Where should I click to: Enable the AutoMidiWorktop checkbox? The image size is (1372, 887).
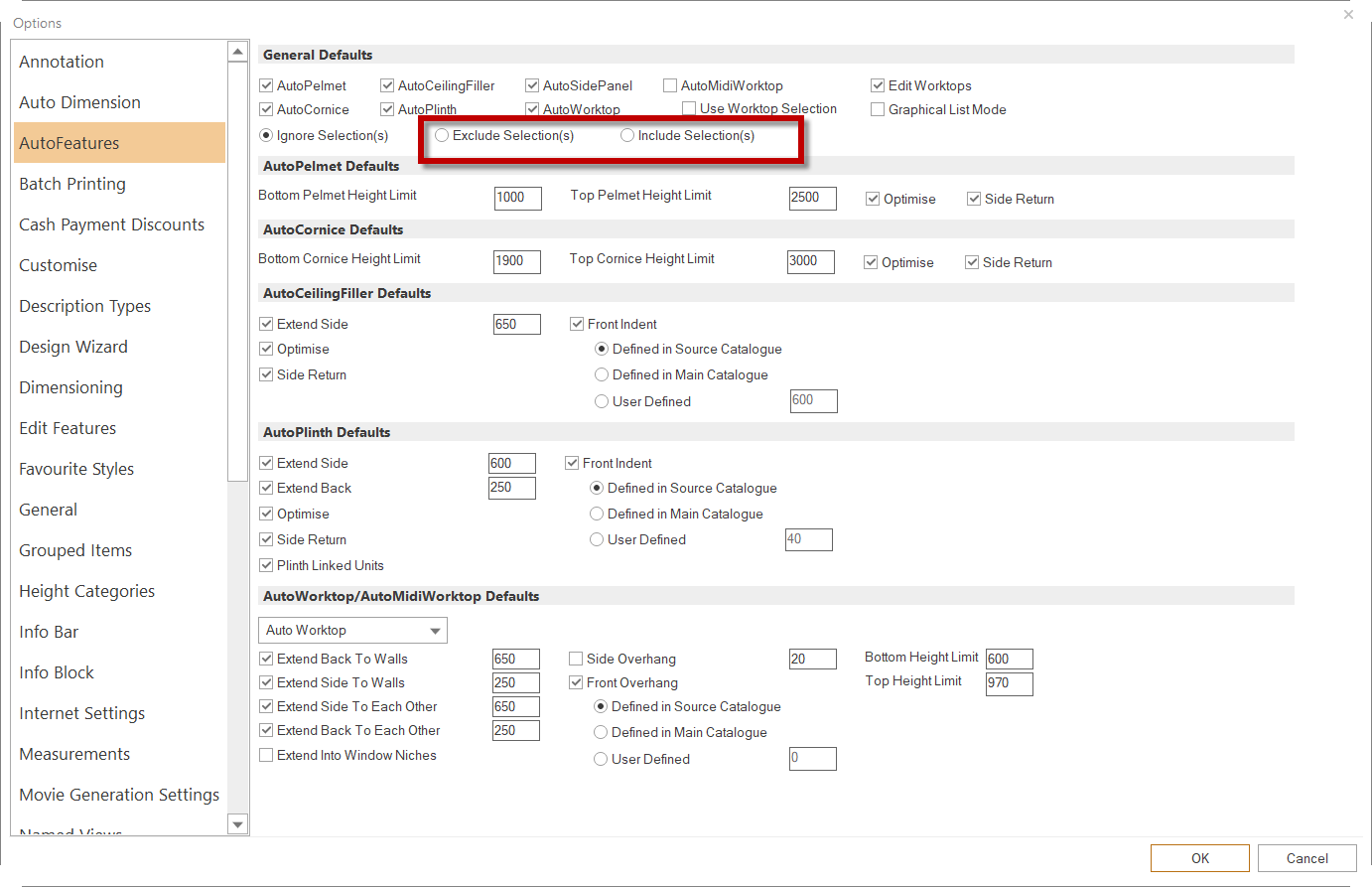670,85
